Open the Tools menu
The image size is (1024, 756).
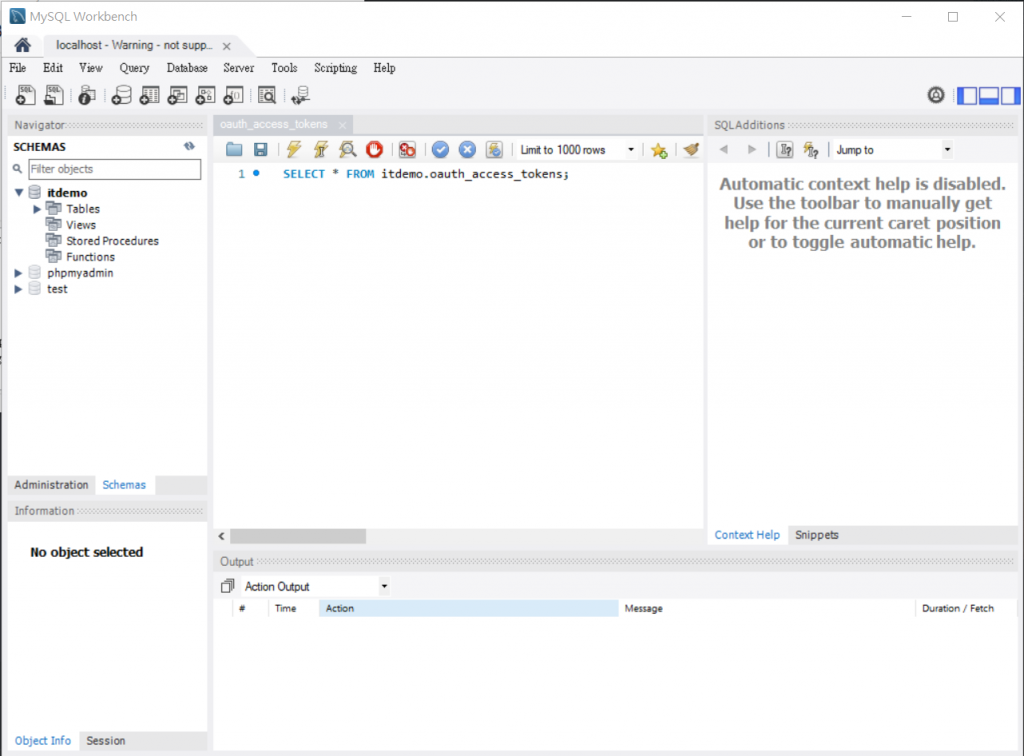click(284, 68)
